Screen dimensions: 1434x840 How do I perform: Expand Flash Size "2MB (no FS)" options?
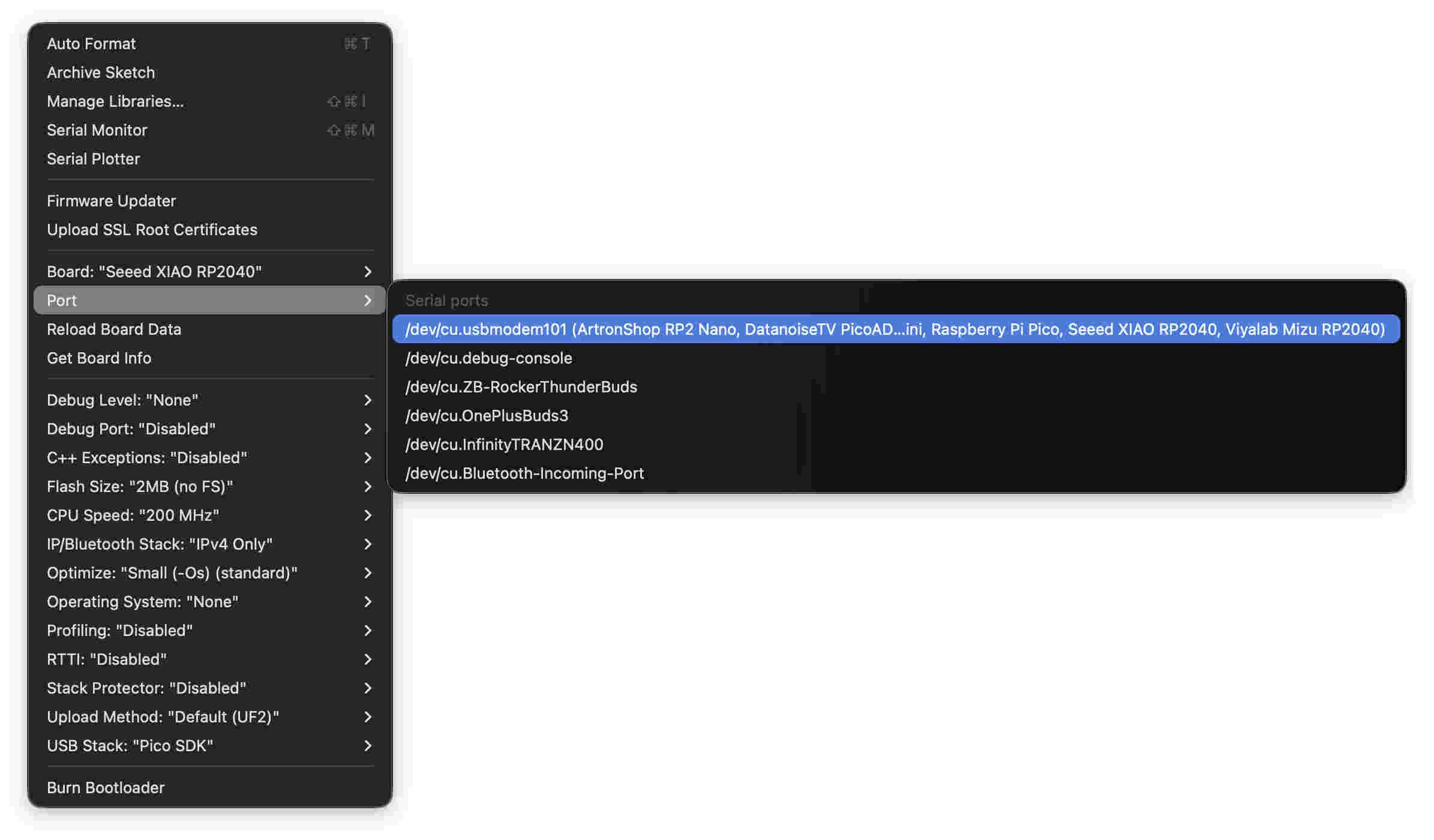pos(209,487)
